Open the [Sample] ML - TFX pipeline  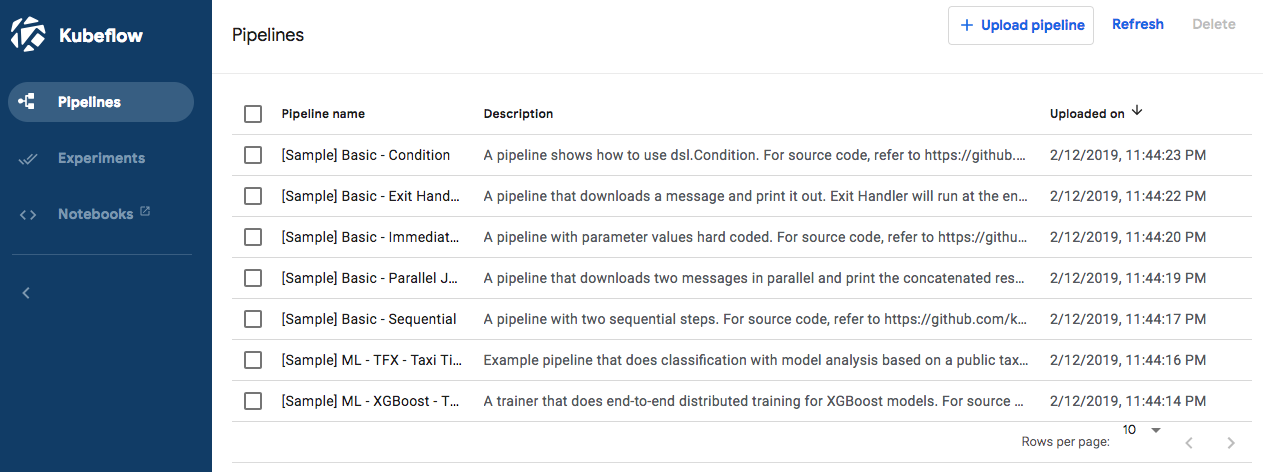tap(371, 360)
